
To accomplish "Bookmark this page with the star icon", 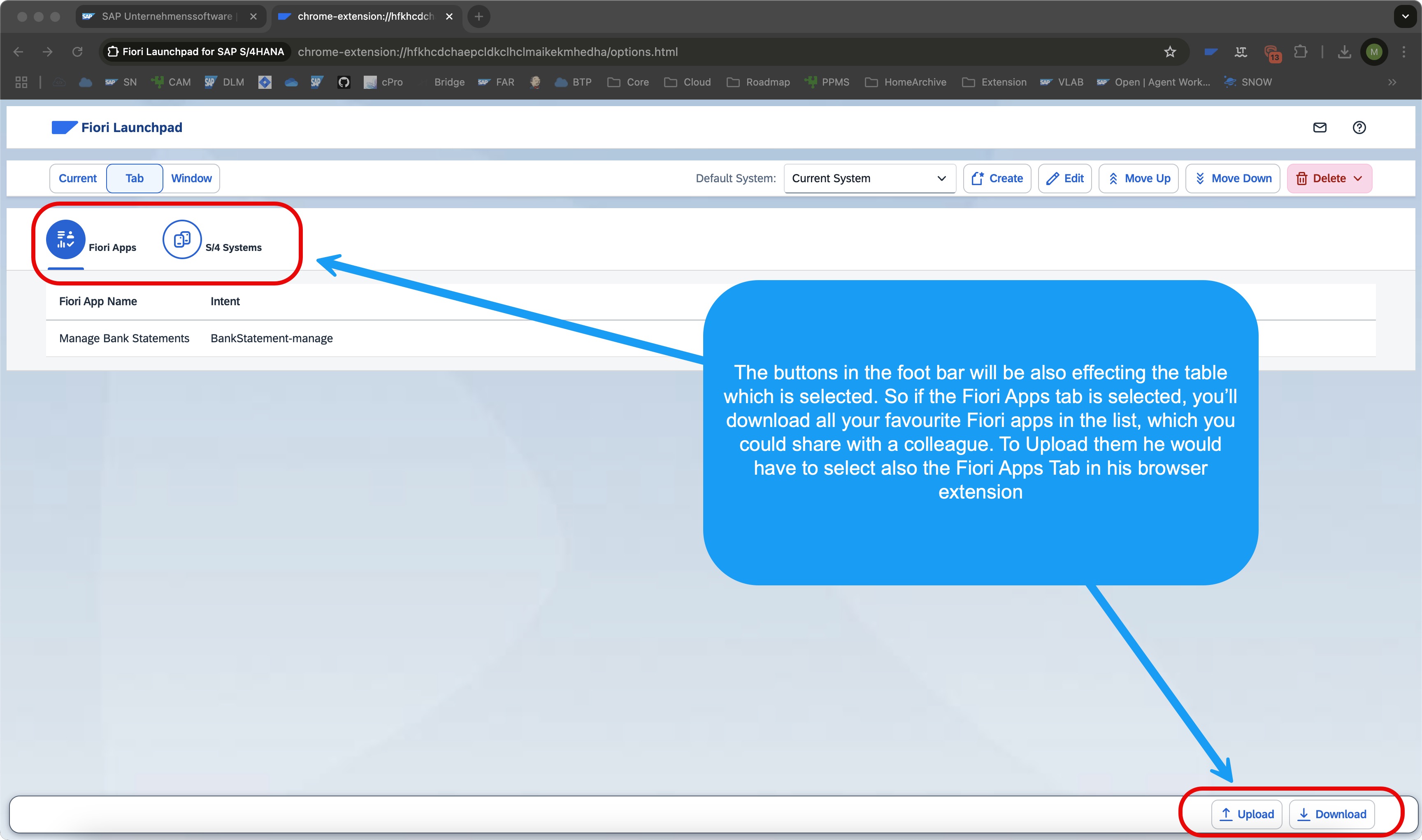I will pos(1170,52).
